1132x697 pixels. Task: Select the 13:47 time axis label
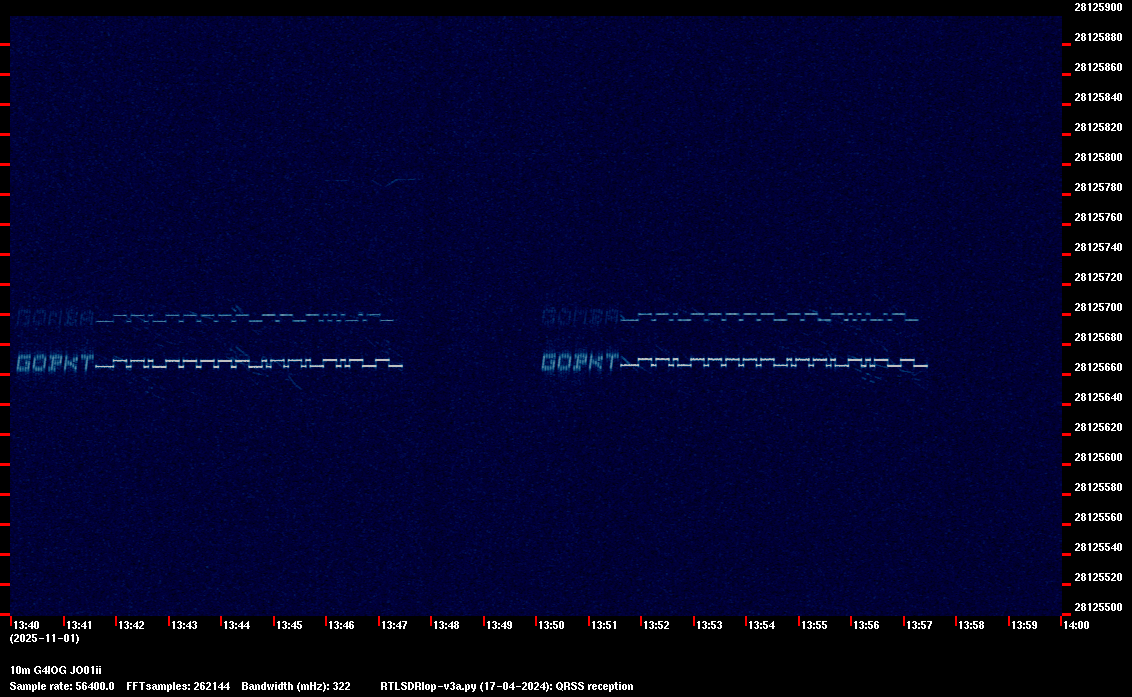[394, 625]
